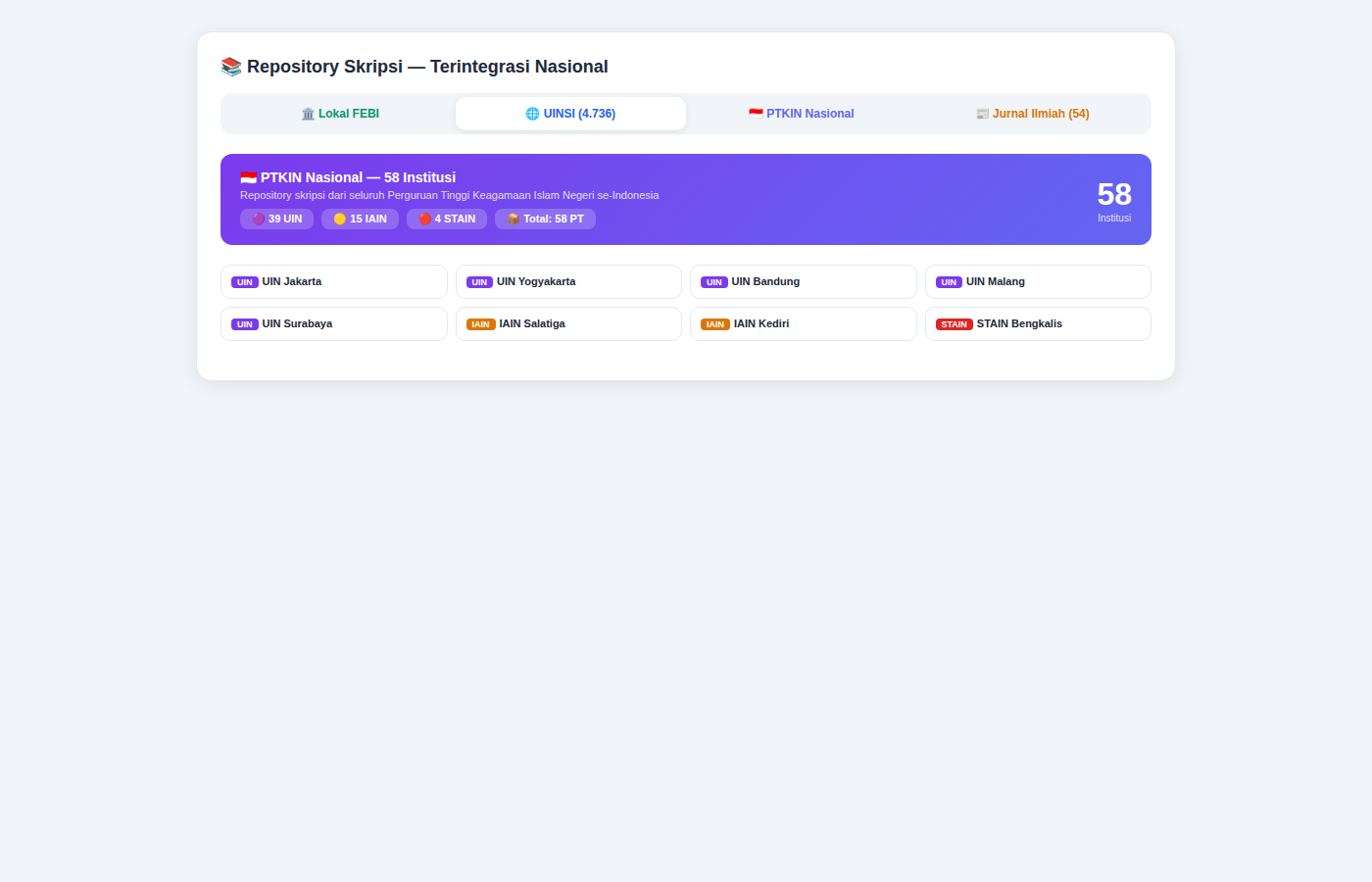Open UIN Surabaya repository card
The height and width of the screenshot is (882, 1372).
[x=334, y=324]
